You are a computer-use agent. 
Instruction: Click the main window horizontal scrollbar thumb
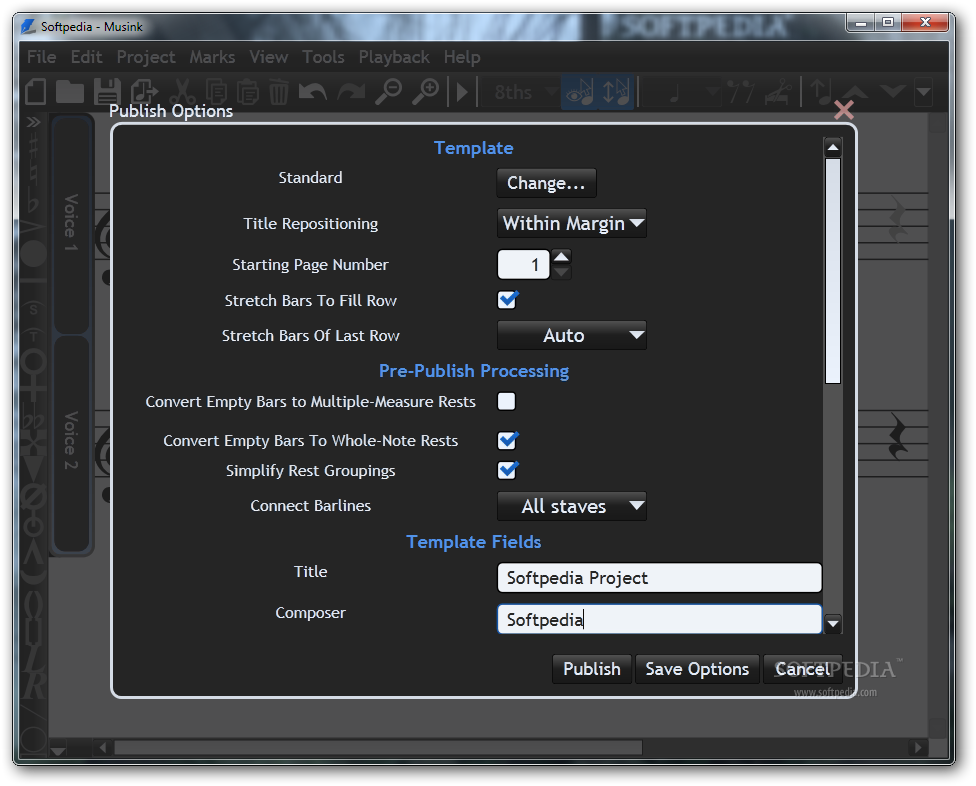(x=378, y=747)
